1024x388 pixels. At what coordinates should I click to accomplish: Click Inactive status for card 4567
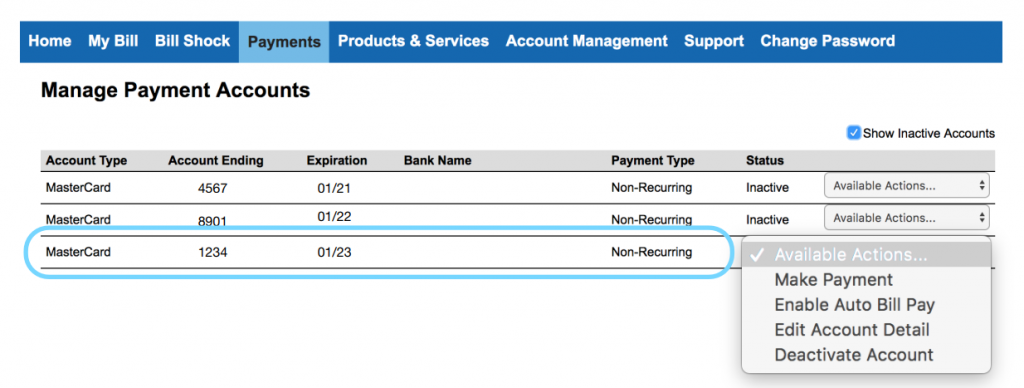[767, 187]
